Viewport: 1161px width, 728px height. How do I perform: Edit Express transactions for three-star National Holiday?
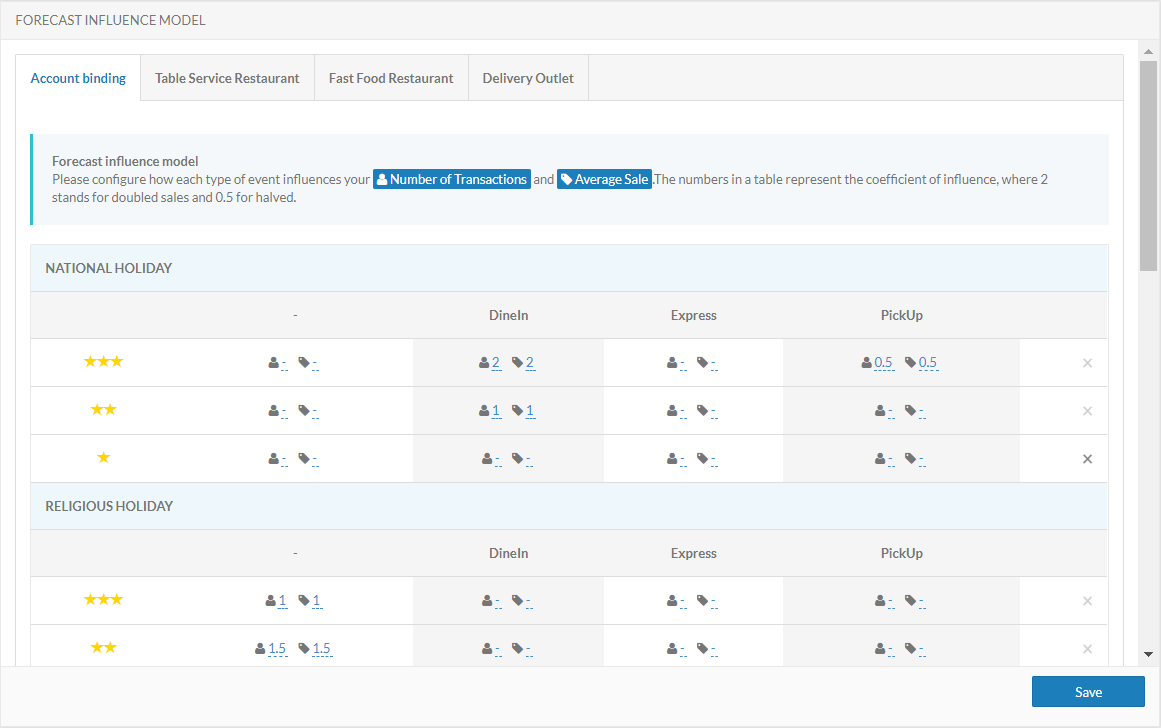pyautogui.click(x=683, y=363)
